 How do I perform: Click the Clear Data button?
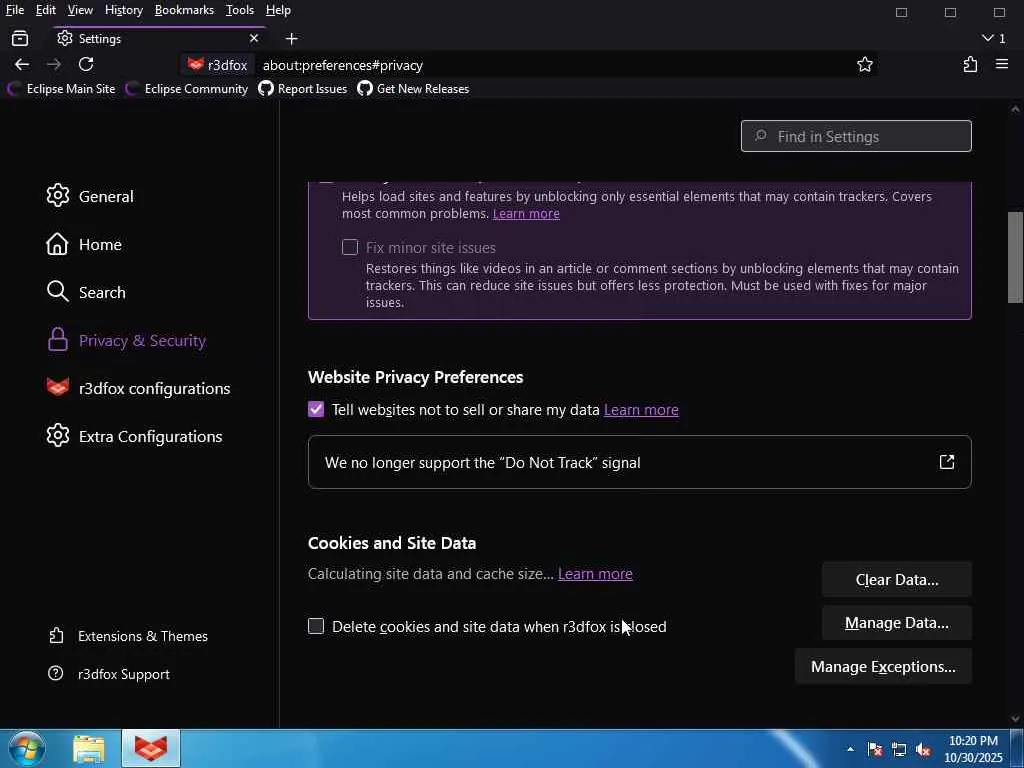coord(897,579)
